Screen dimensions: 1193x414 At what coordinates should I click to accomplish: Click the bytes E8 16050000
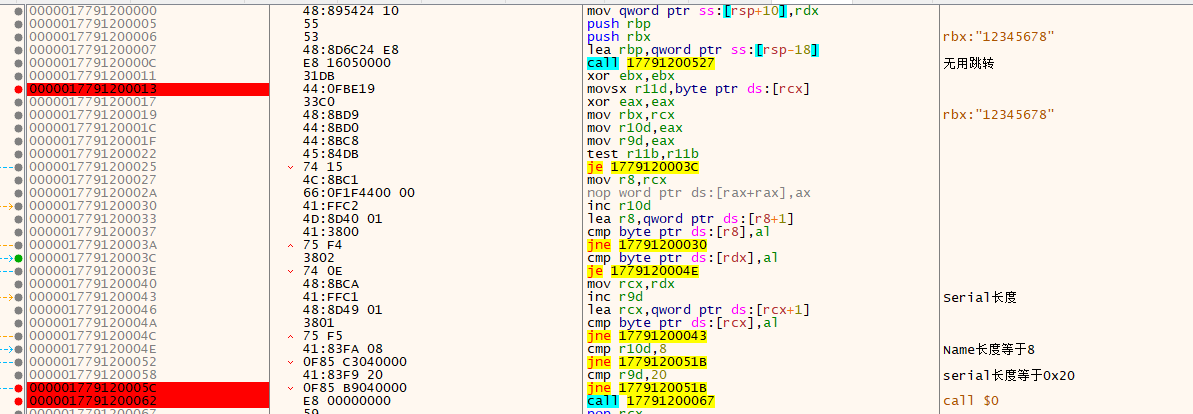[347, 63]
